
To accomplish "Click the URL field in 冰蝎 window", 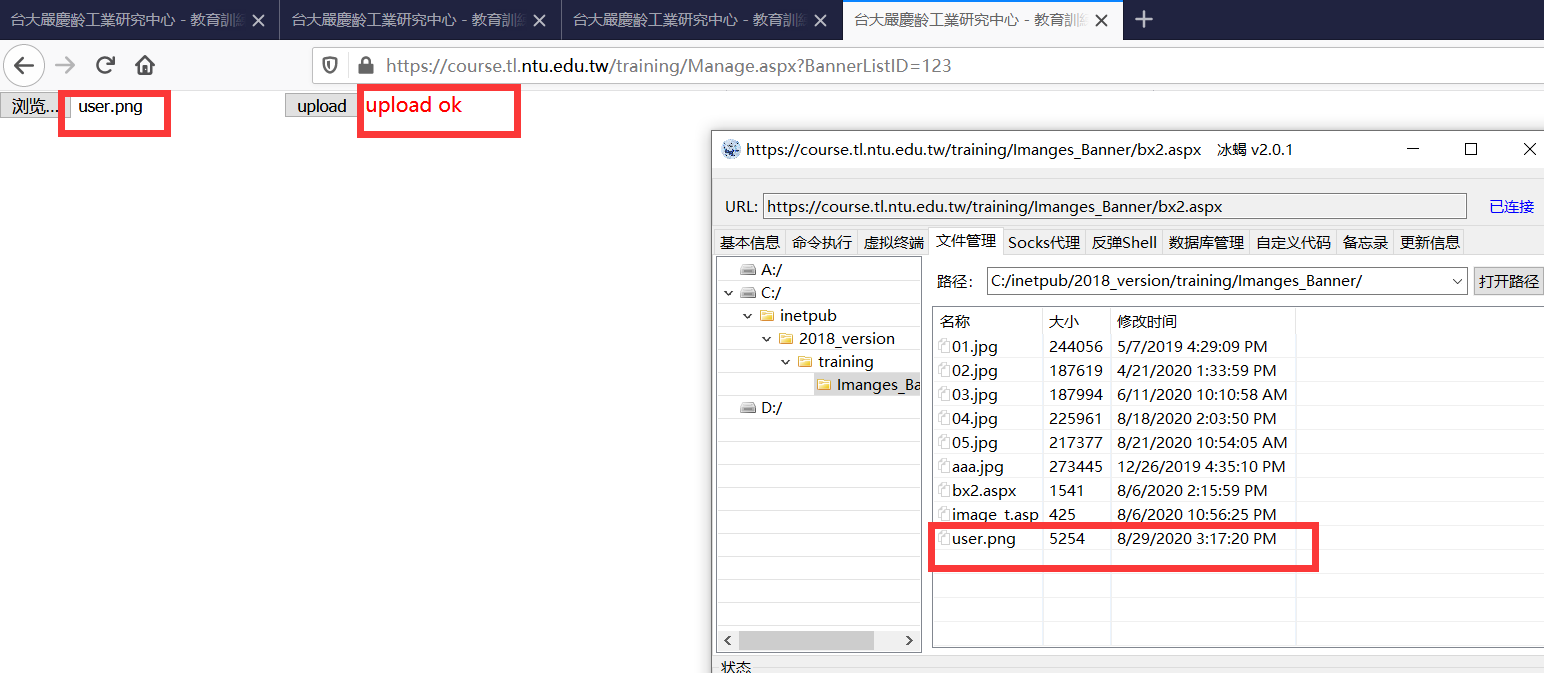I will click(1114, 206).
